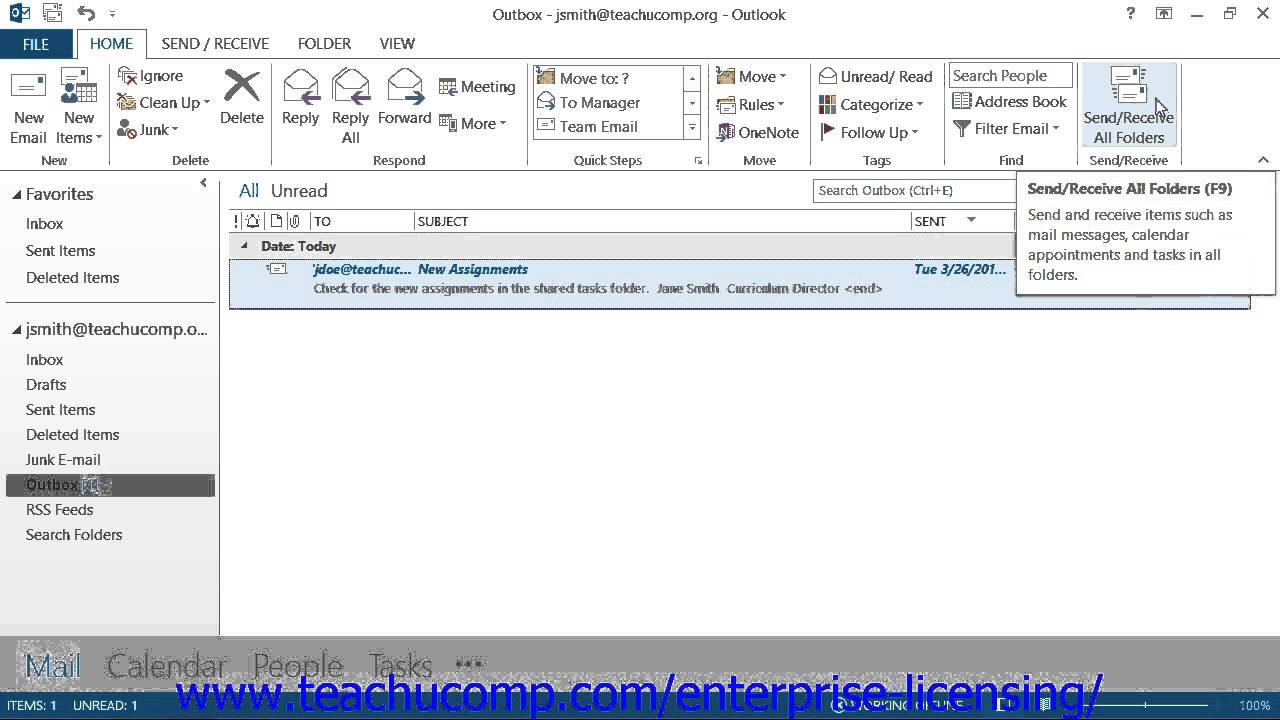This screenshot has height=720, width=1280.
Task: Show All messages filter
Action: pyautogui.click(x=249, y=191)
